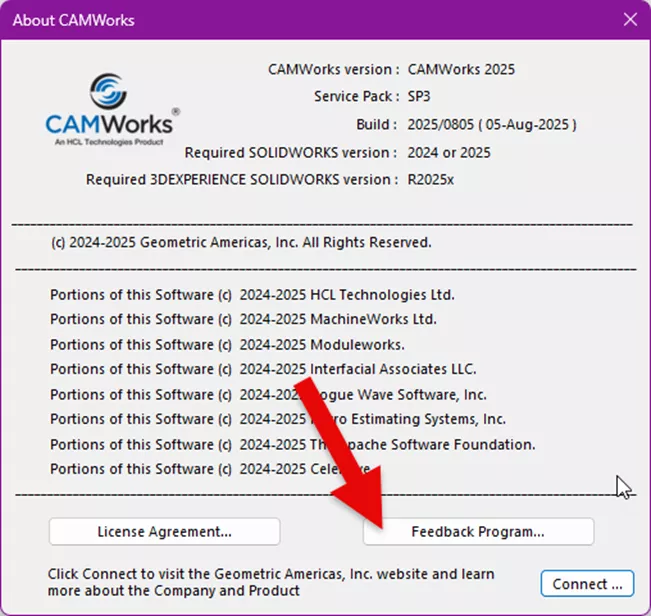Close the About CAMWorks dialog
651x616 pixels.
coord(630,19)
